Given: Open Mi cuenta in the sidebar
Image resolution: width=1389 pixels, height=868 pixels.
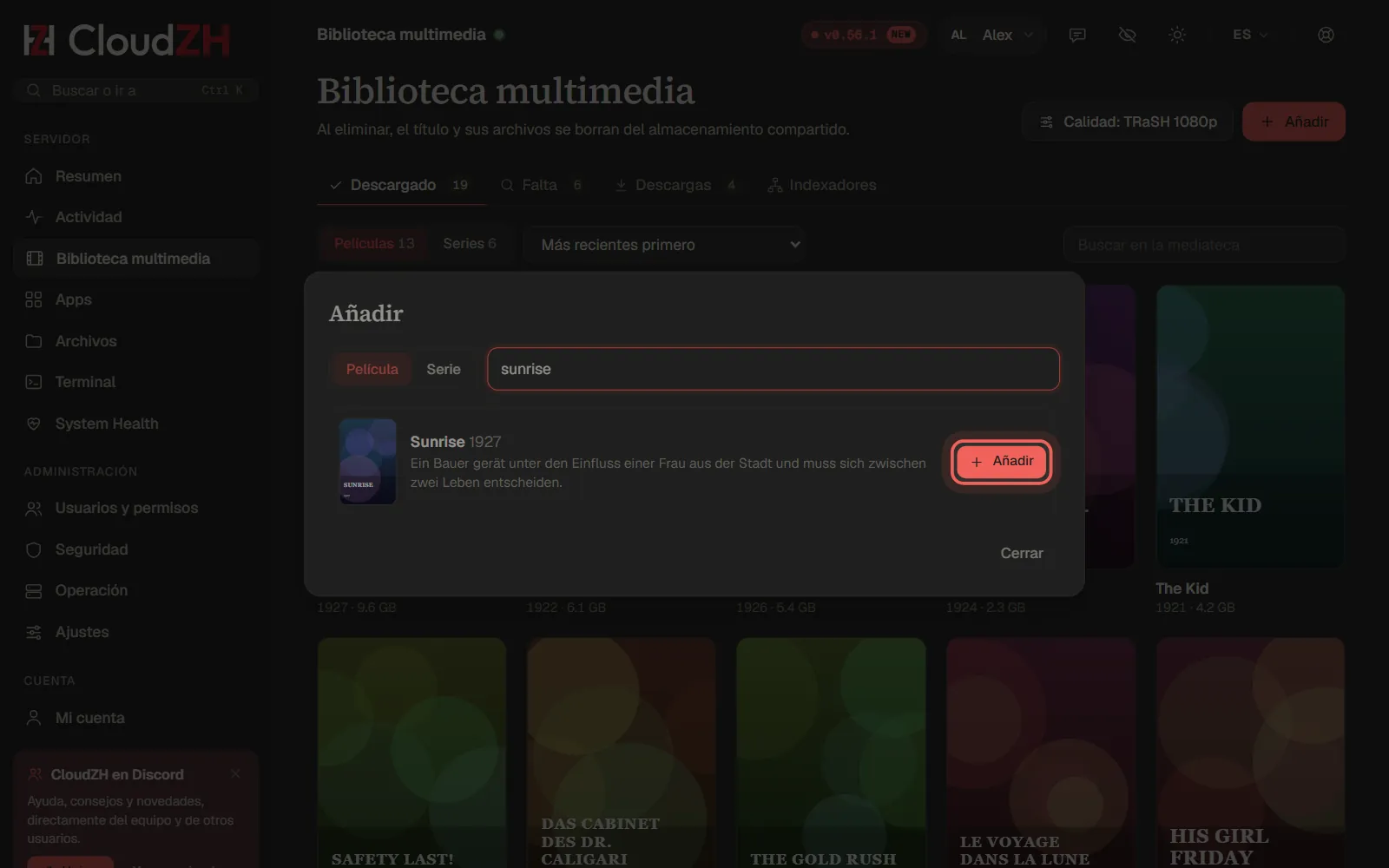Looking at the screenshot, I should click(136, 718).
